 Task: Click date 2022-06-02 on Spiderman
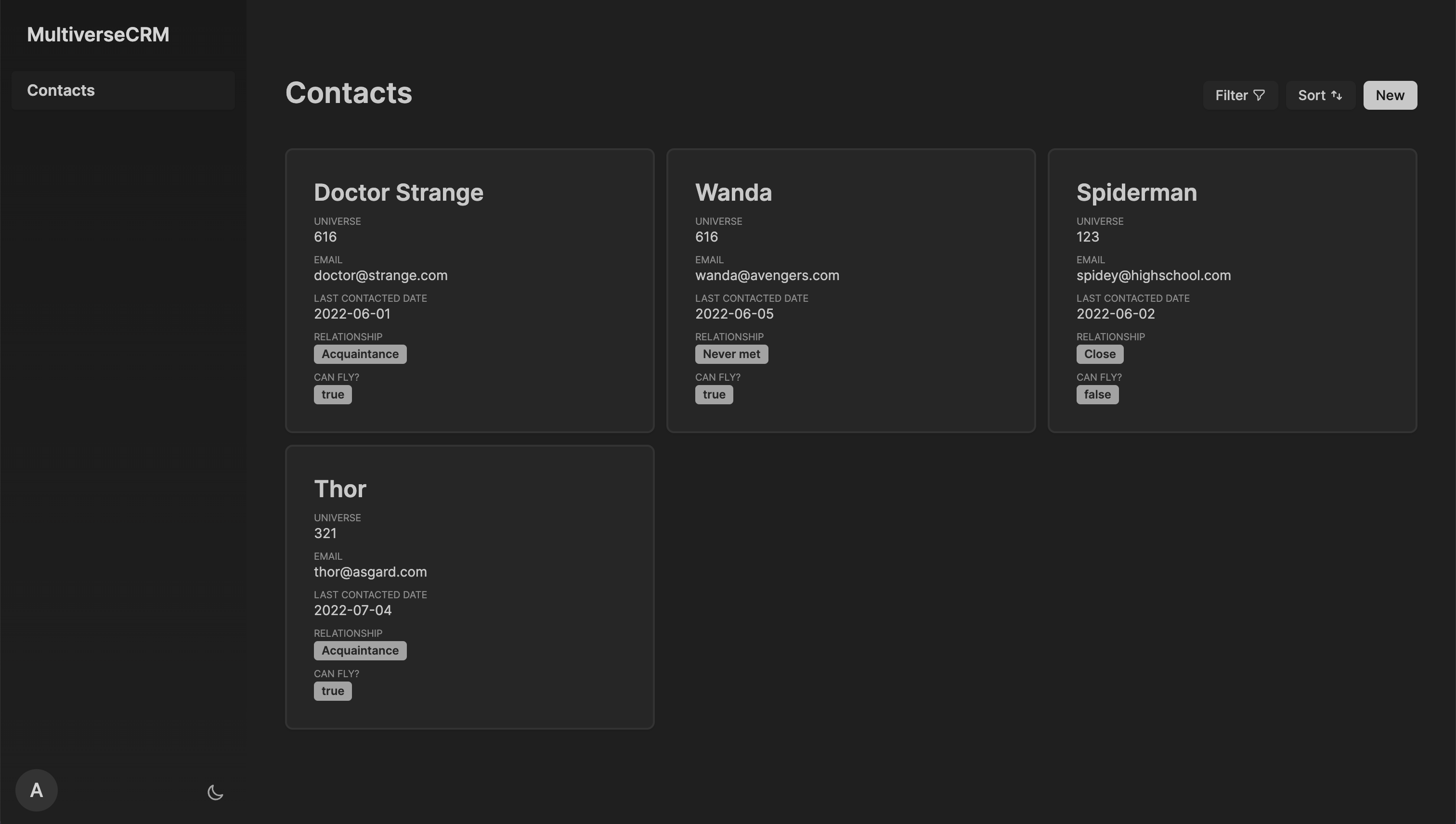coord(1115,314)
